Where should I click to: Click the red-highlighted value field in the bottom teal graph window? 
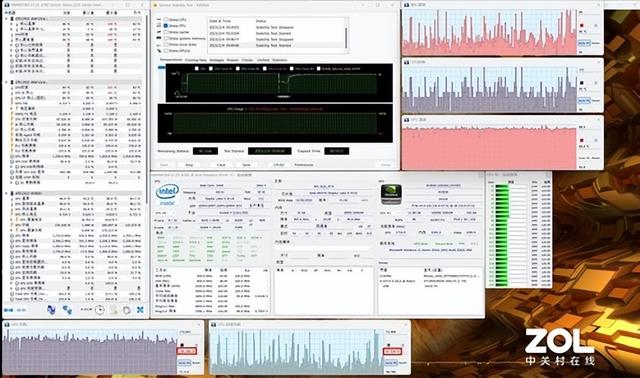click(x=393, y=351)
